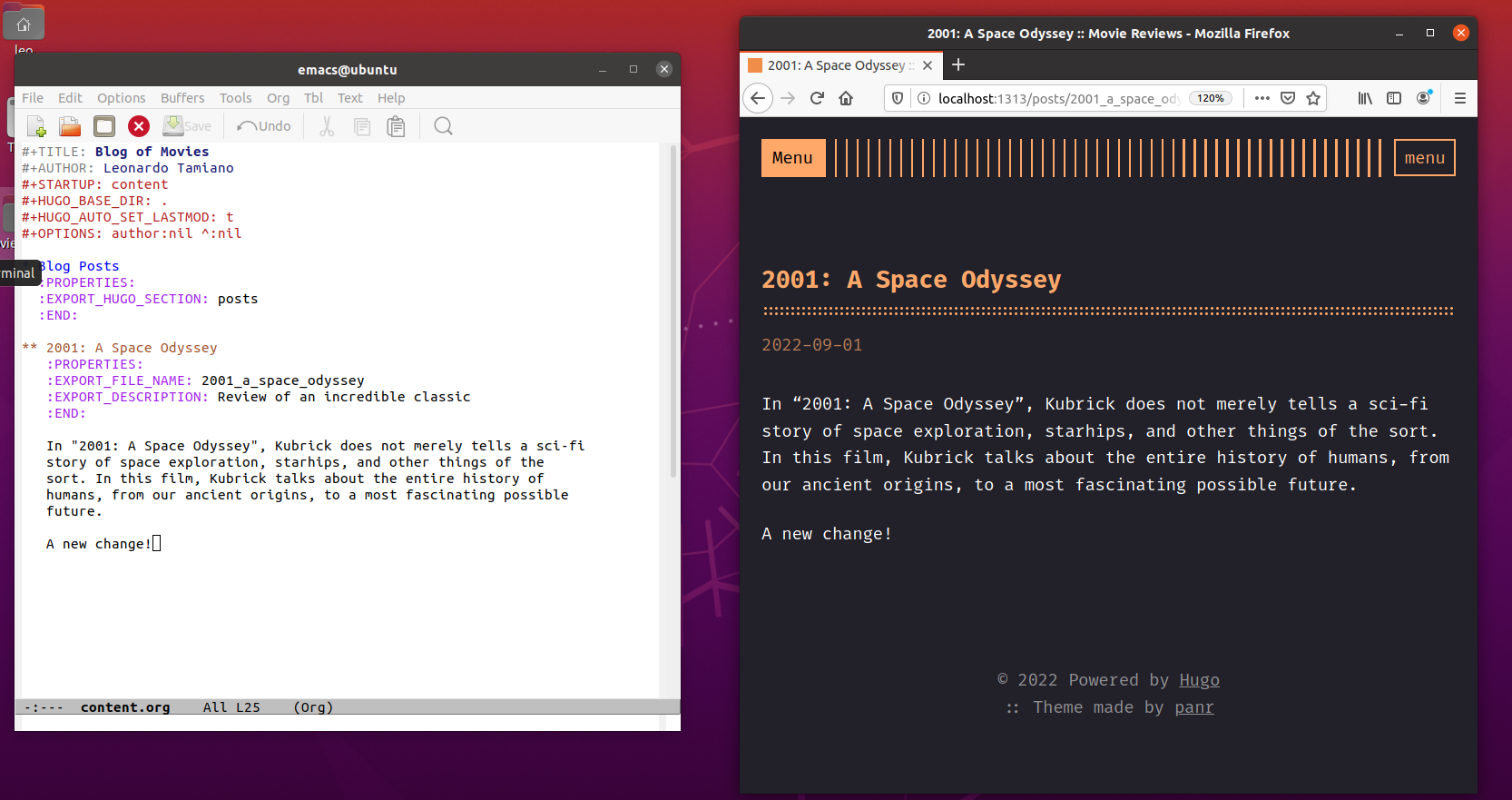Open a file using the Emacs folder icon
1512x800 pixels.
[x=70, y=126]
